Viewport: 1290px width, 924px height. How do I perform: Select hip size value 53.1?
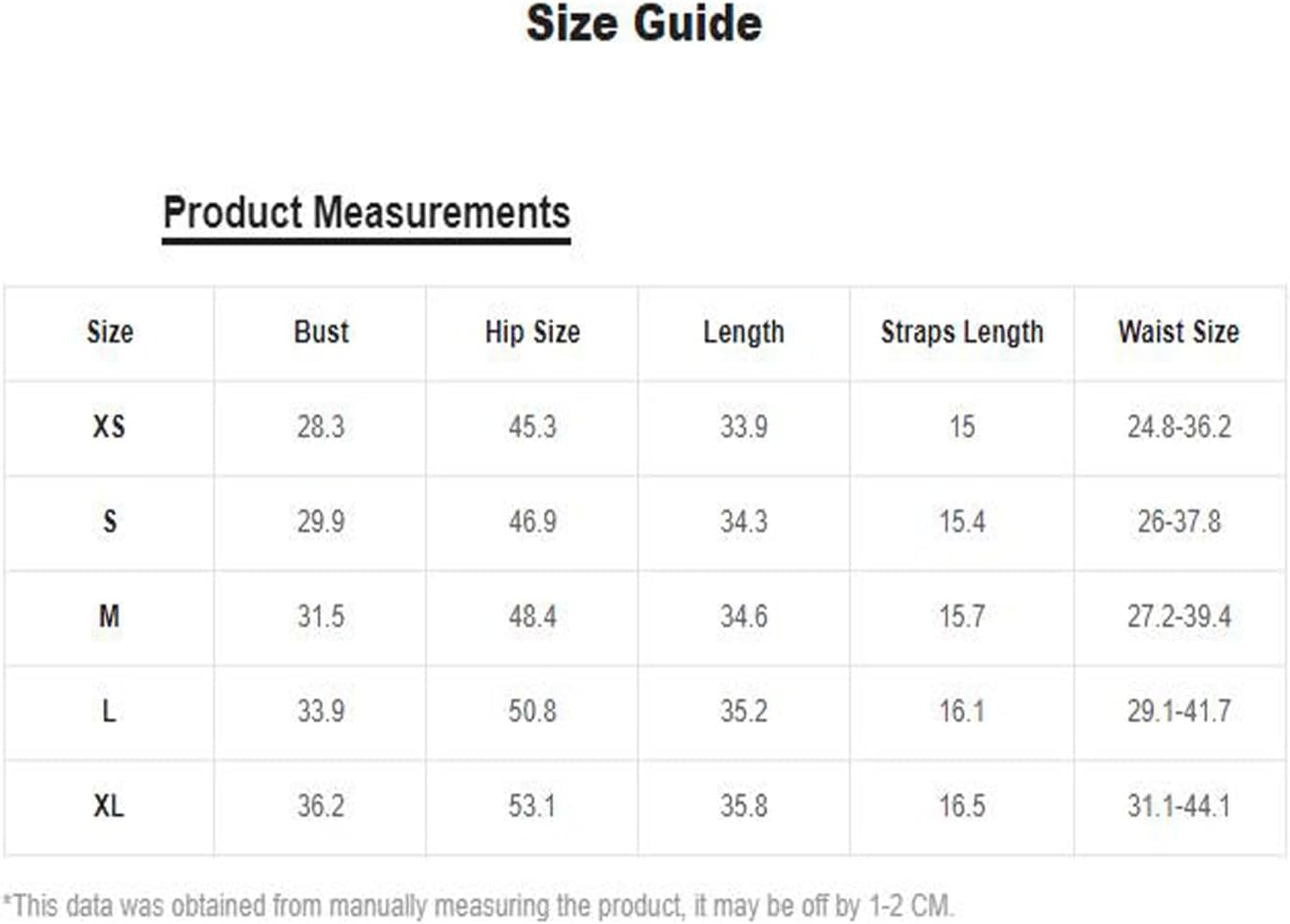coord(532,806)
